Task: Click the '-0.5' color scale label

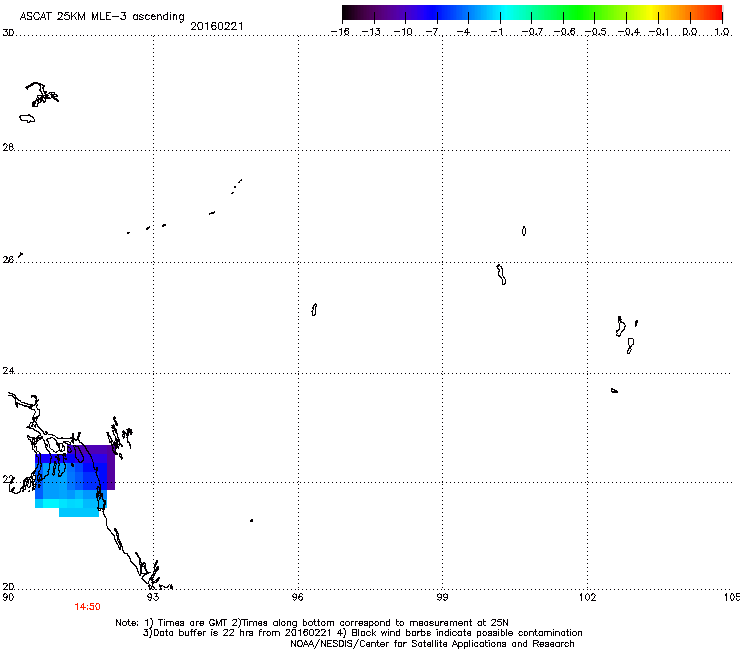Action: (x=595, y=32)
